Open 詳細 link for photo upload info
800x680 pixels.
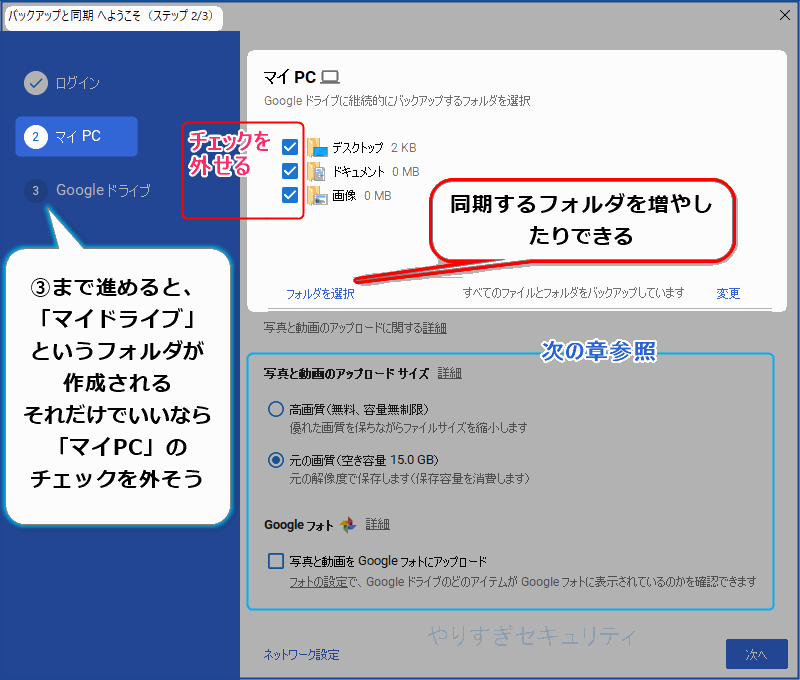tap(435, 328)
